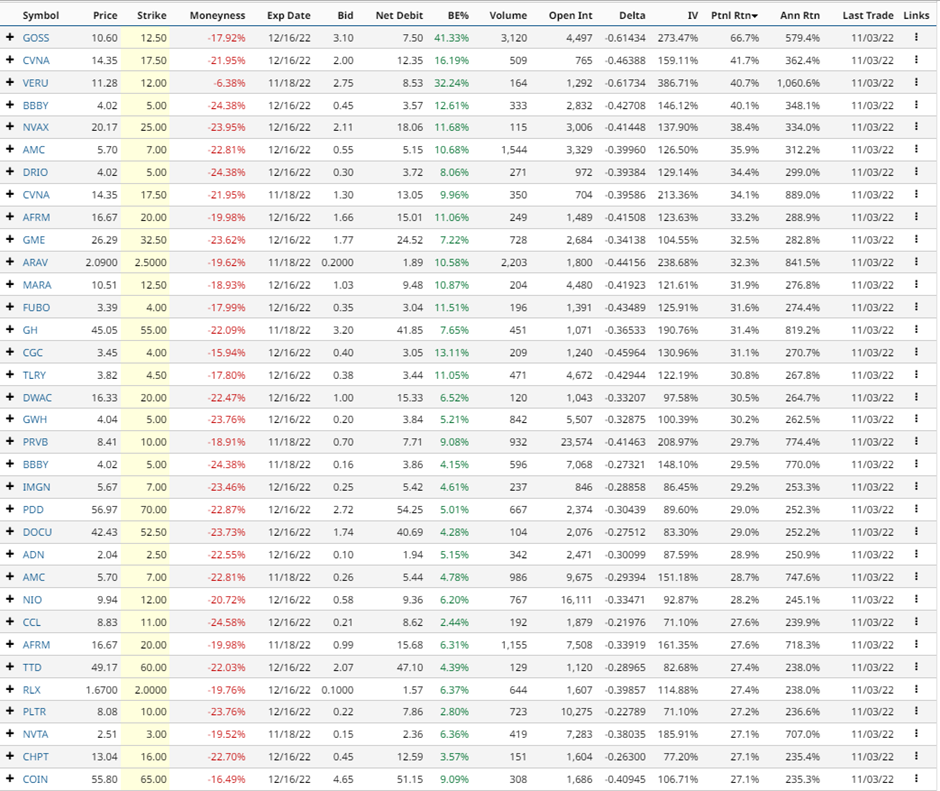Select the 65.00 strike cell for COIN
Image resolution: width=940 pixels, height=791 pixels.
[153, 779]
